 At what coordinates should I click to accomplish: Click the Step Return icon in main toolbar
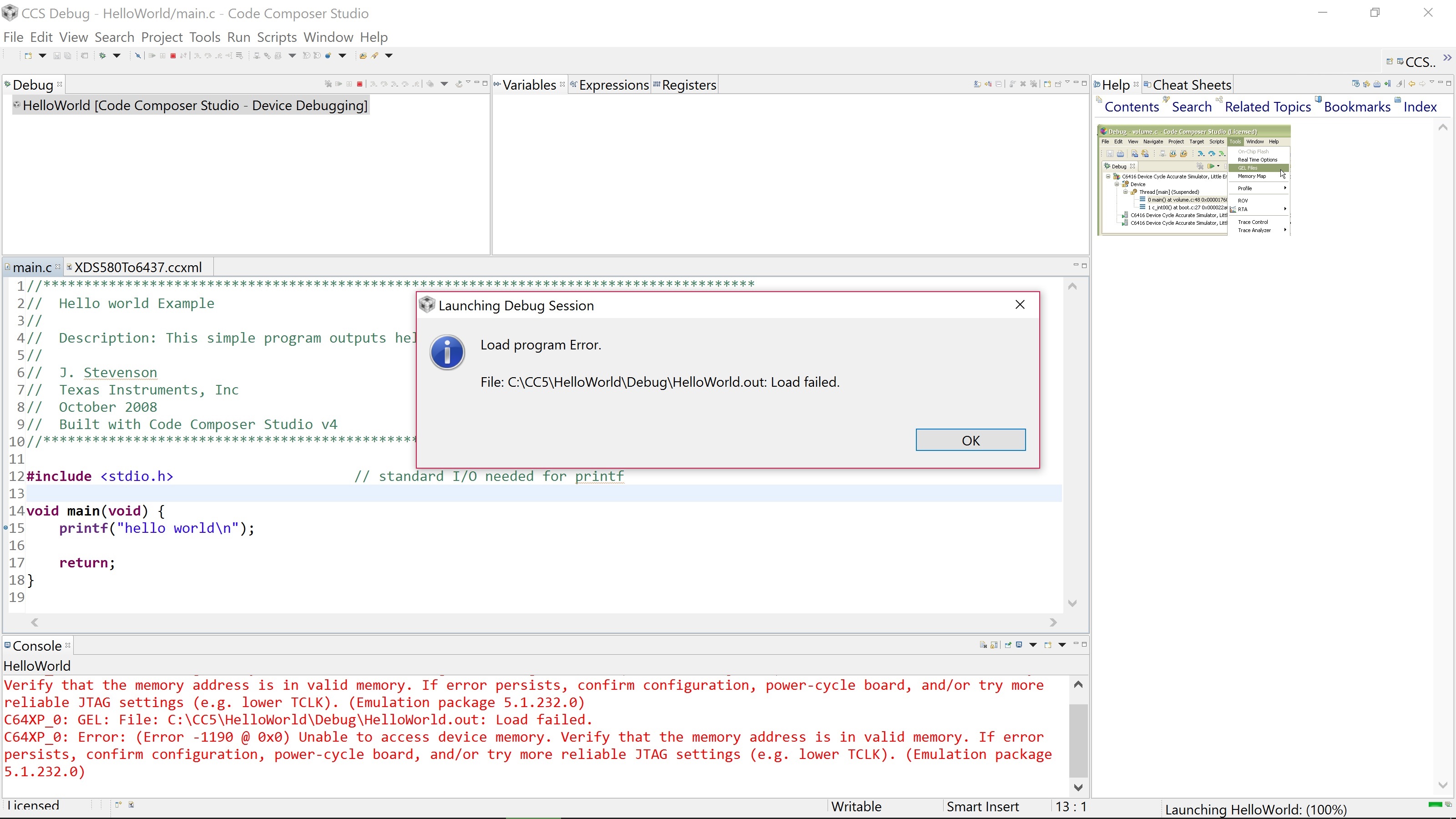[x=219, y=56]
